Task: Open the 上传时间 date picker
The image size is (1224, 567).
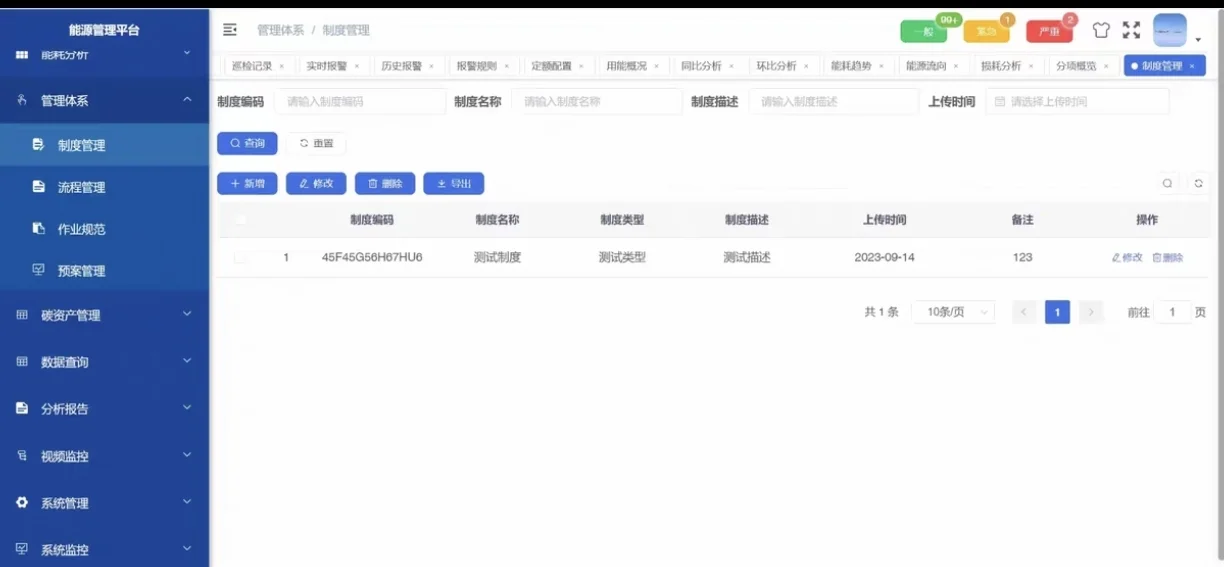Action: [1077, 102]
